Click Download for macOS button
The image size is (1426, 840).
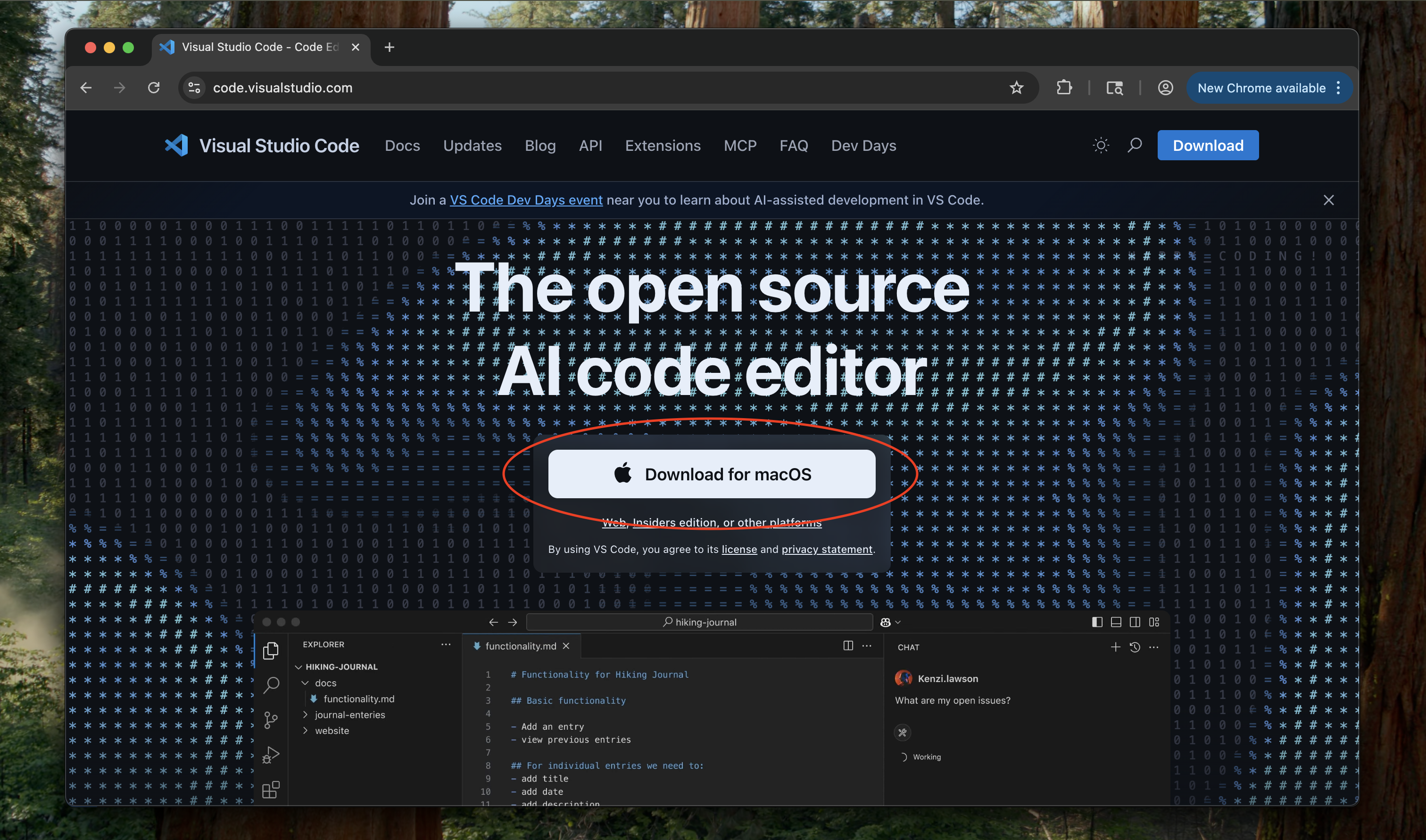pos(711,474)
